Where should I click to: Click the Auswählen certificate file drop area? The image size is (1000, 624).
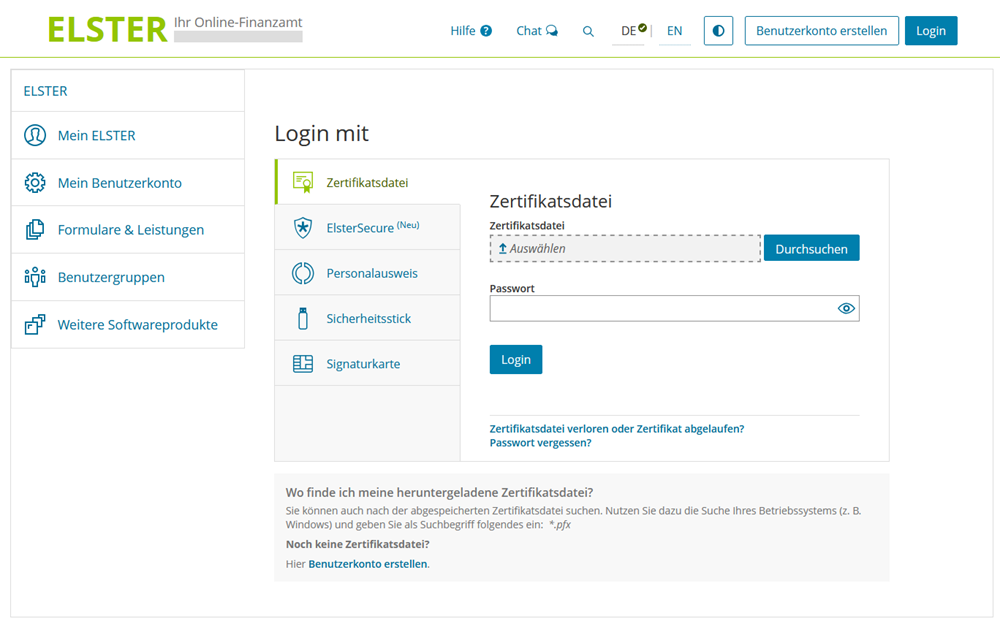(625, 249)
